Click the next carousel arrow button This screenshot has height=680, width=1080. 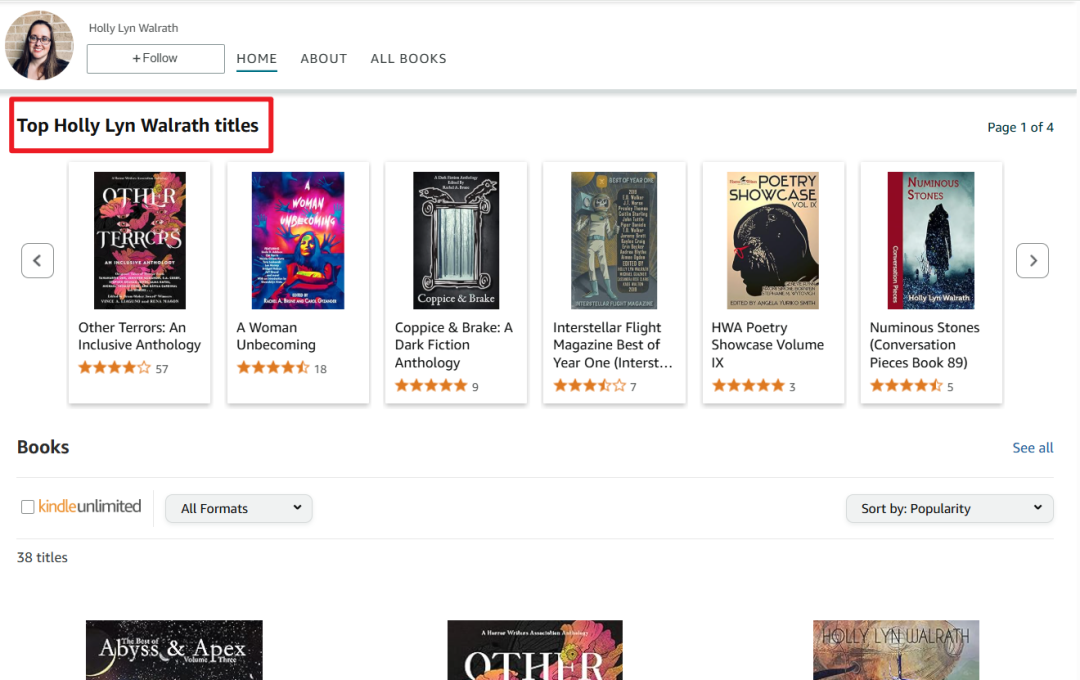(1032, 260)
